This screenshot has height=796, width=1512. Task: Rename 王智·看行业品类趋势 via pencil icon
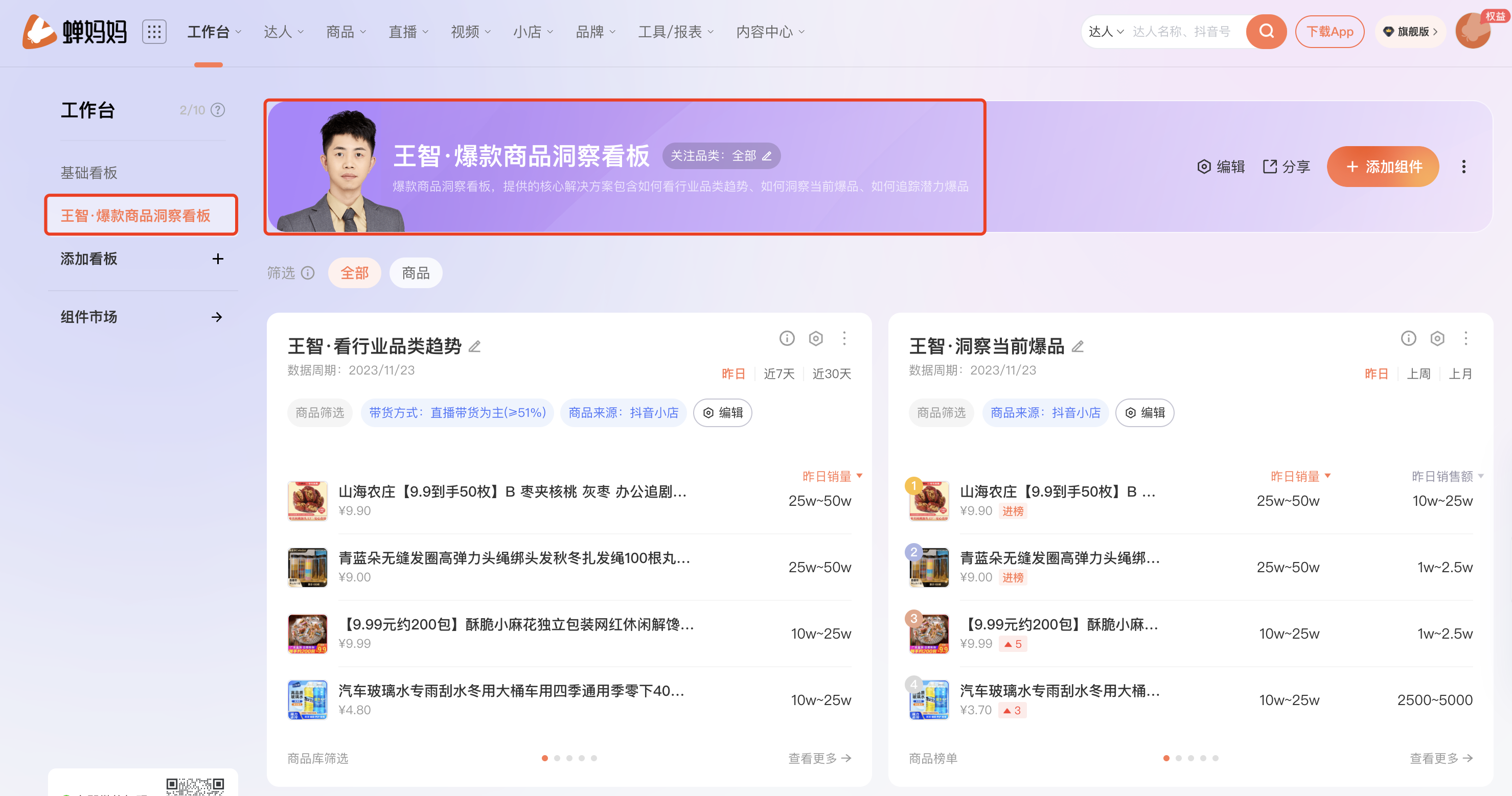[474, 347]
